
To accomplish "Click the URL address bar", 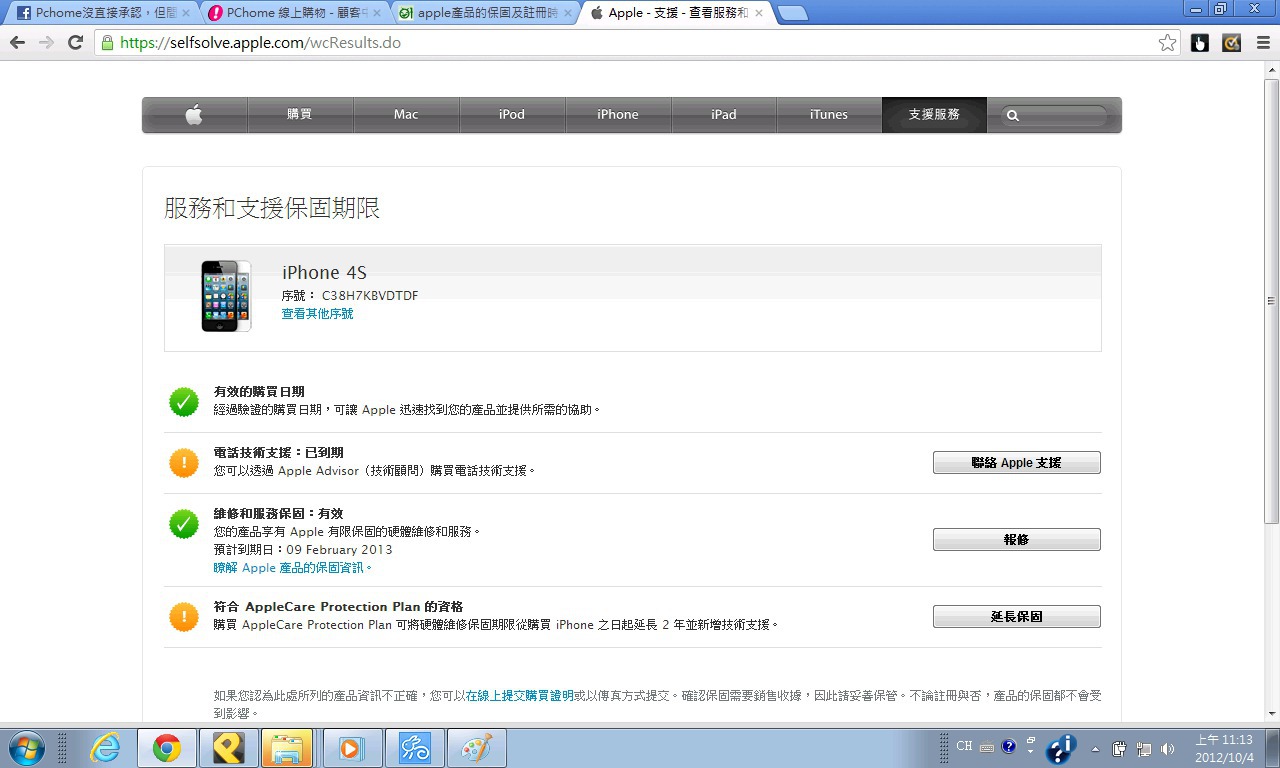I will pyautogui.click(x=636, y=43).
